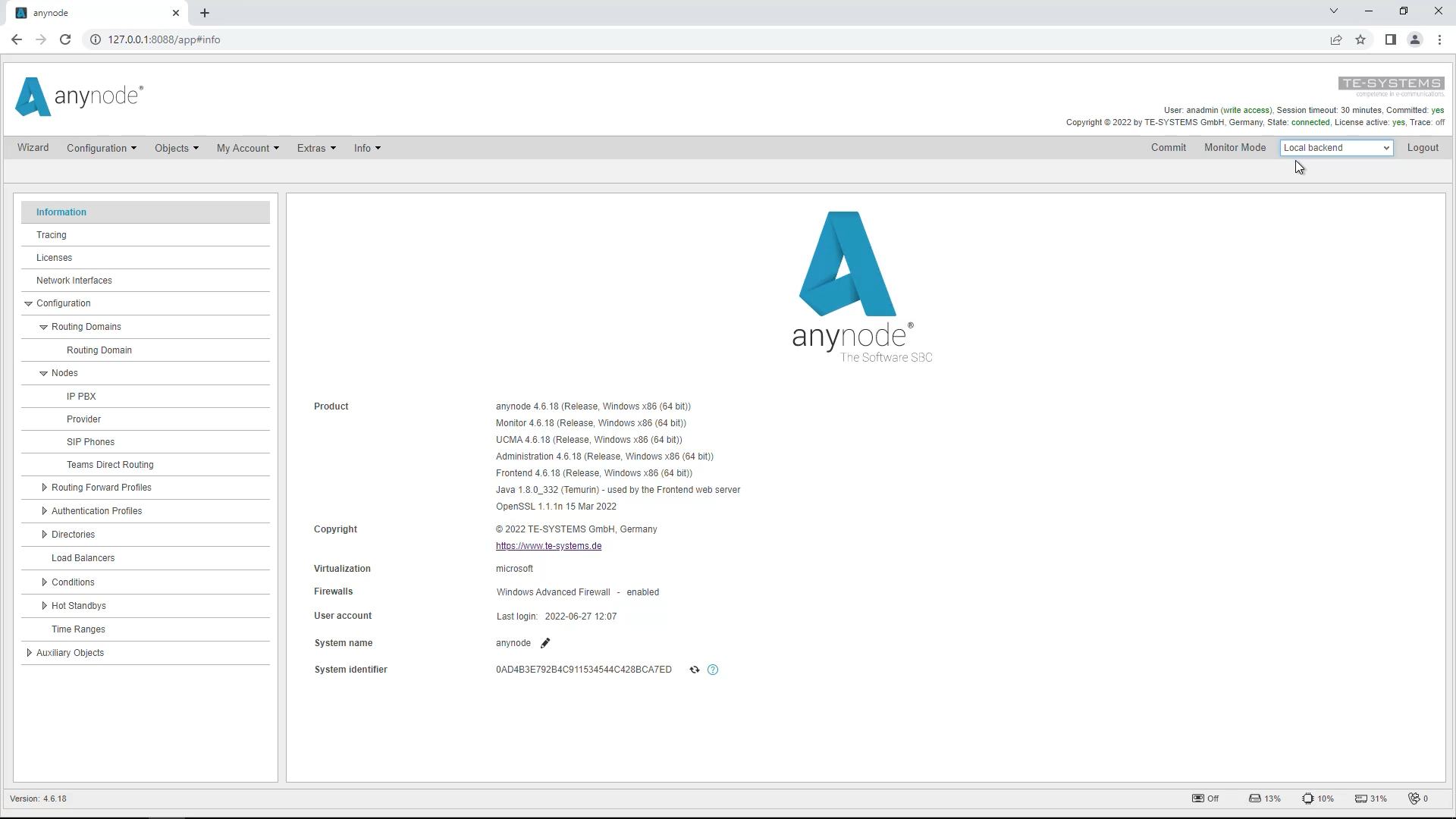Screen dimensions: 1456x819
Task: Expand the Hot Standbys node
Action: click(44, 606)
